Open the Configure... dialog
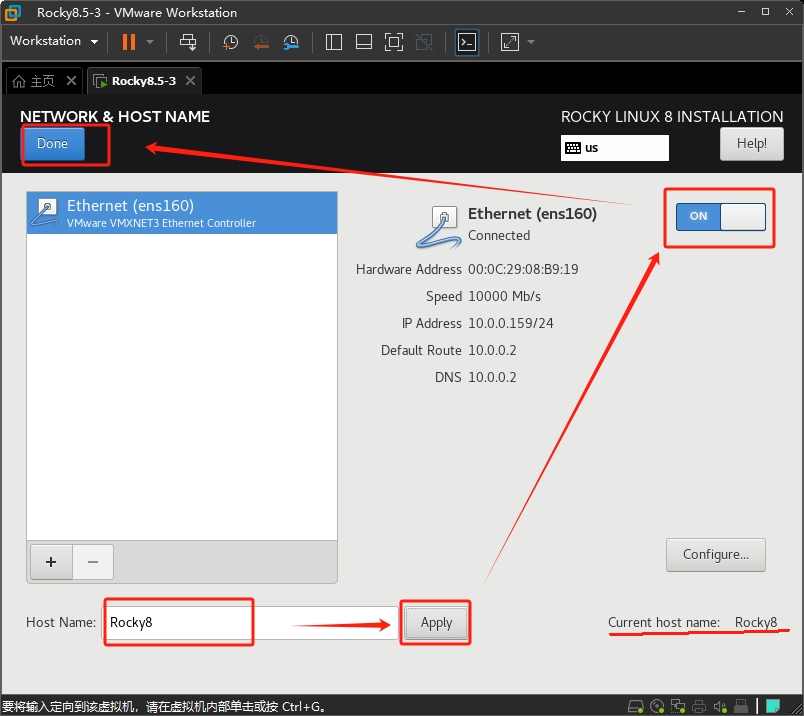804x716 pixels. click(716, 554)
